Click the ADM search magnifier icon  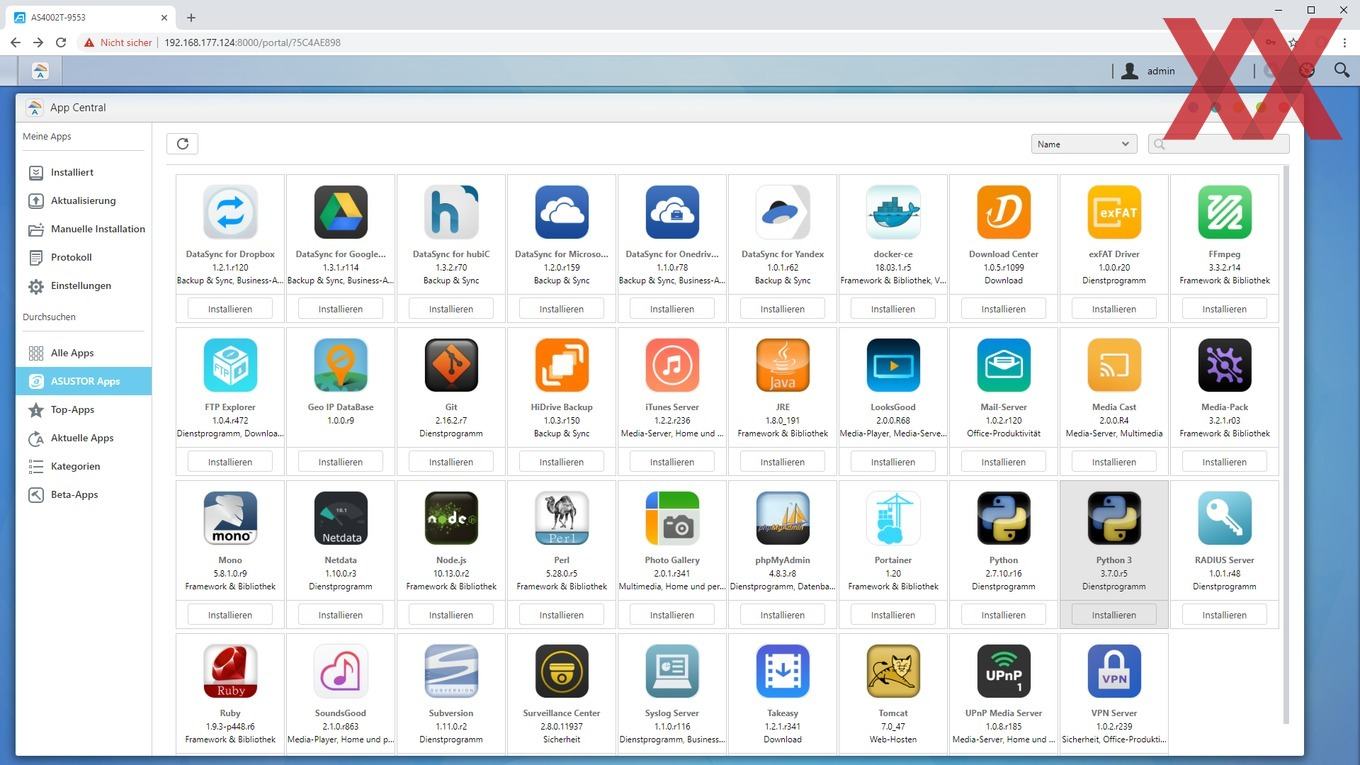click(x=1342, y=70)
